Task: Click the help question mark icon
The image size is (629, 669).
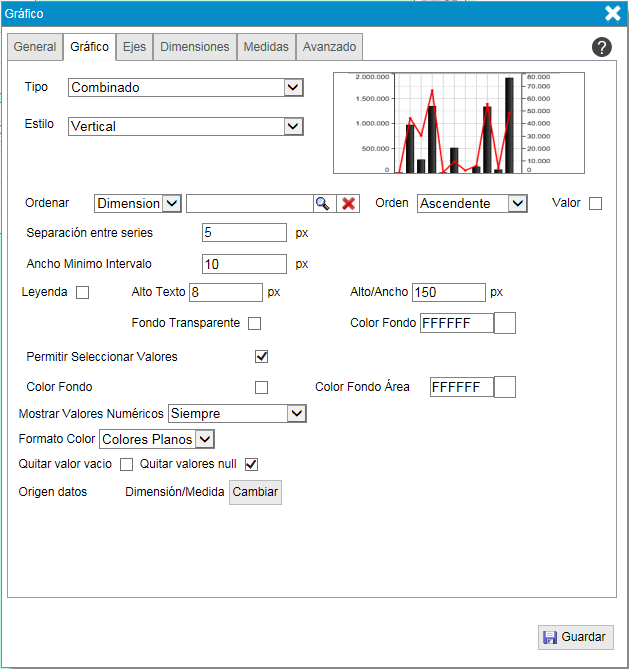Action: 602,47
